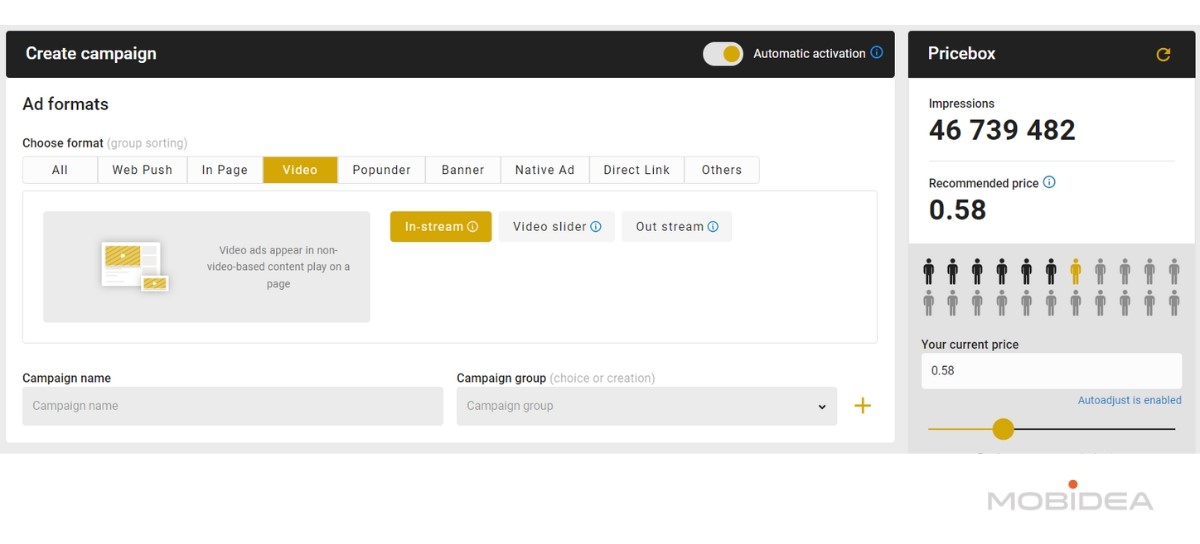This screenshot has height=544, width=1200.
Task: Click the price slider handle
Action: [x=1003, y=429]
